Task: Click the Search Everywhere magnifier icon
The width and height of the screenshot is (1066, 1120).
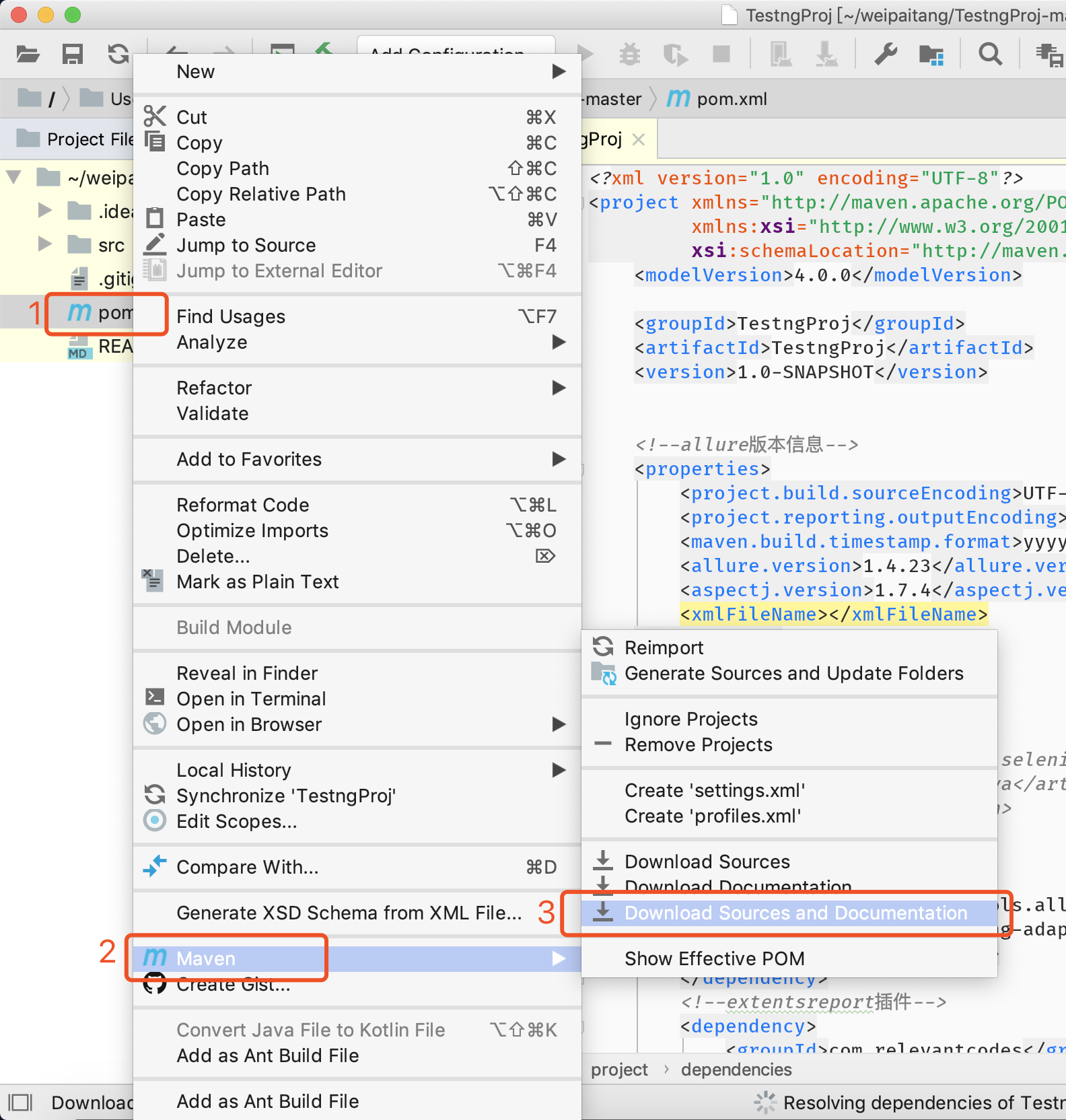Action: [990, 54]
